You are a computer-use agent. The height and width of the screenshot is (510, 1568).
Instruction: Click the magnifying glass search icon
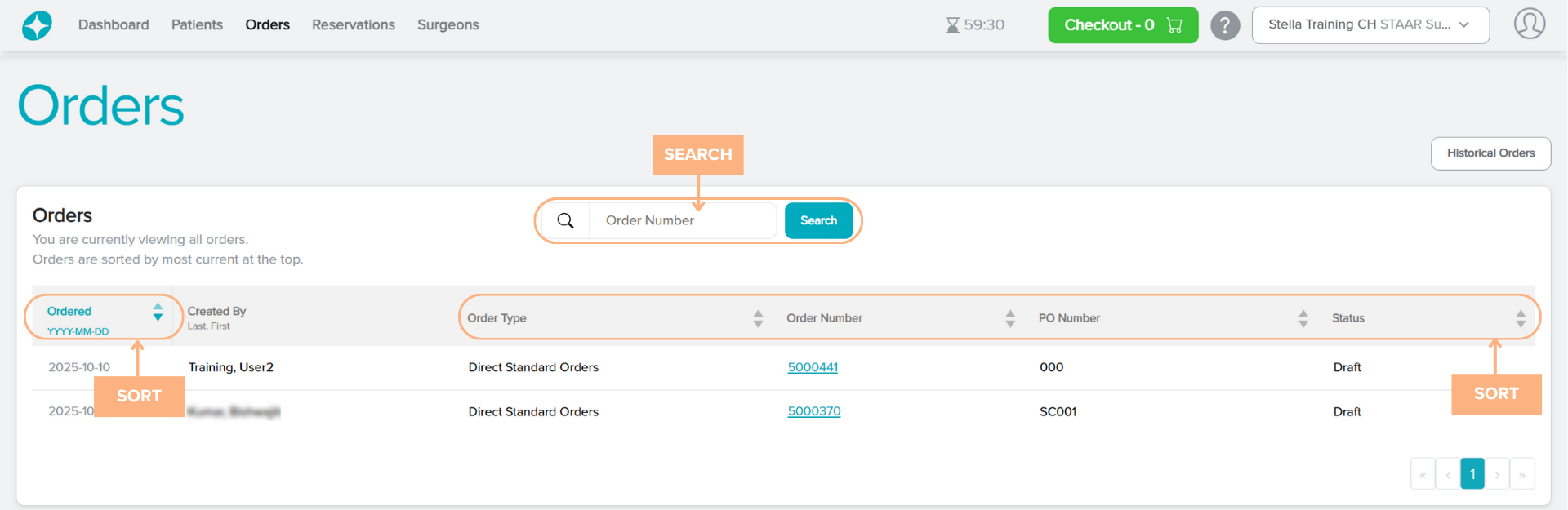[x=565, y=220]
